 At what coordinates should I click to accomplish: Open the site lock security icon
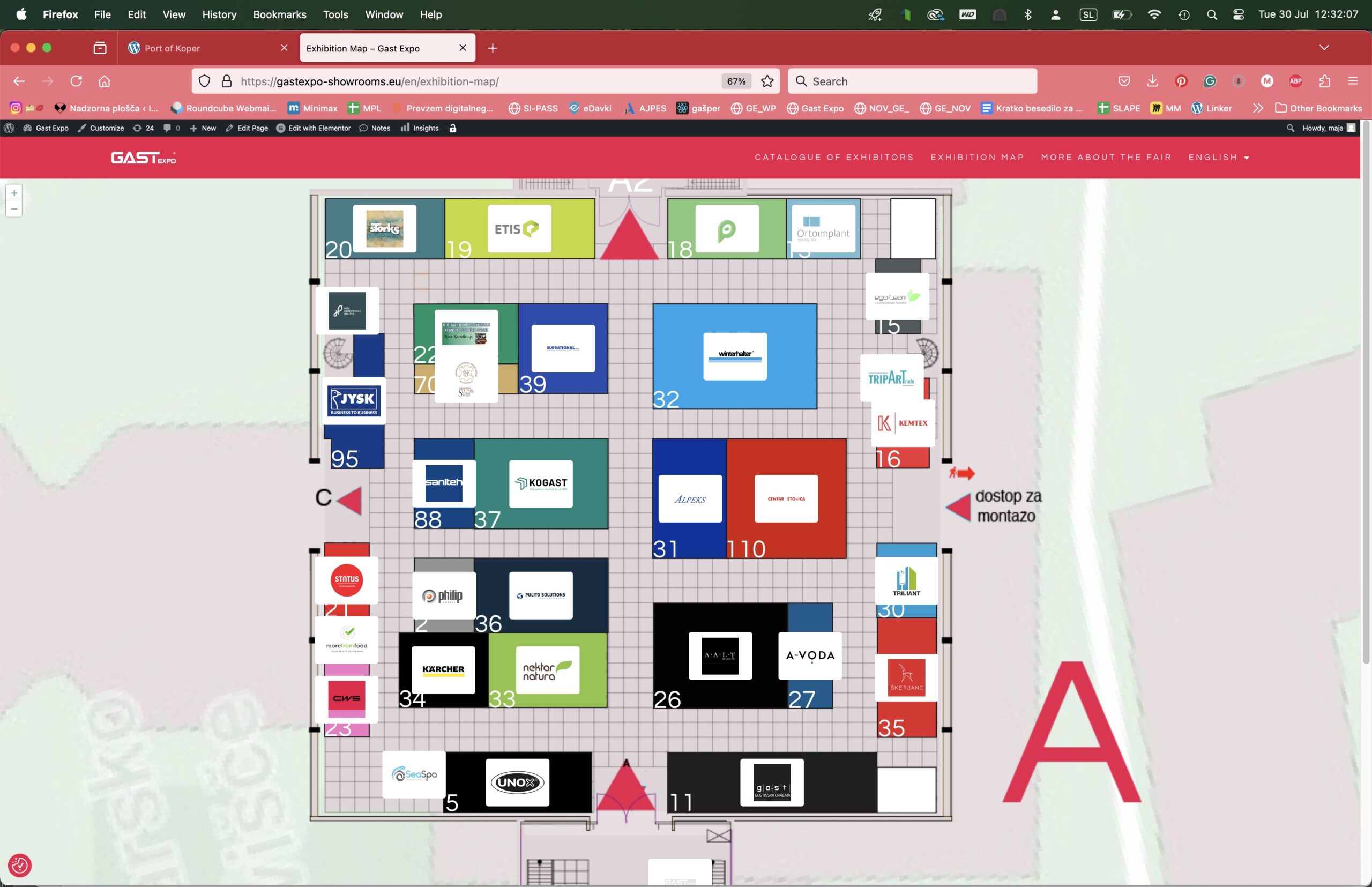pyautogui.click(x=227, y=81)
